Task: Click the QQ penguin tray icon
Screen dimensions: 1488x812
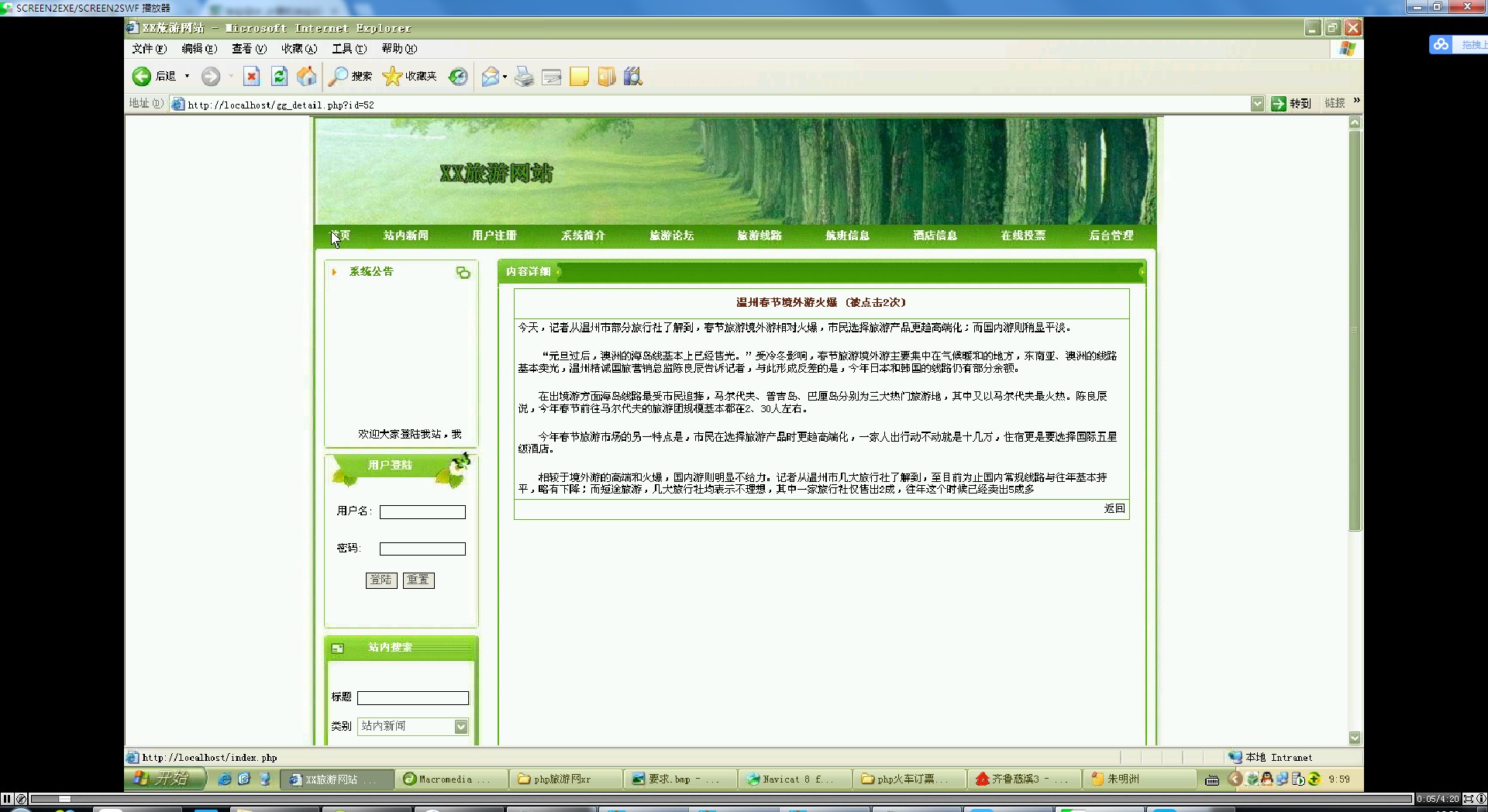Action: [x=1267, y=779]
